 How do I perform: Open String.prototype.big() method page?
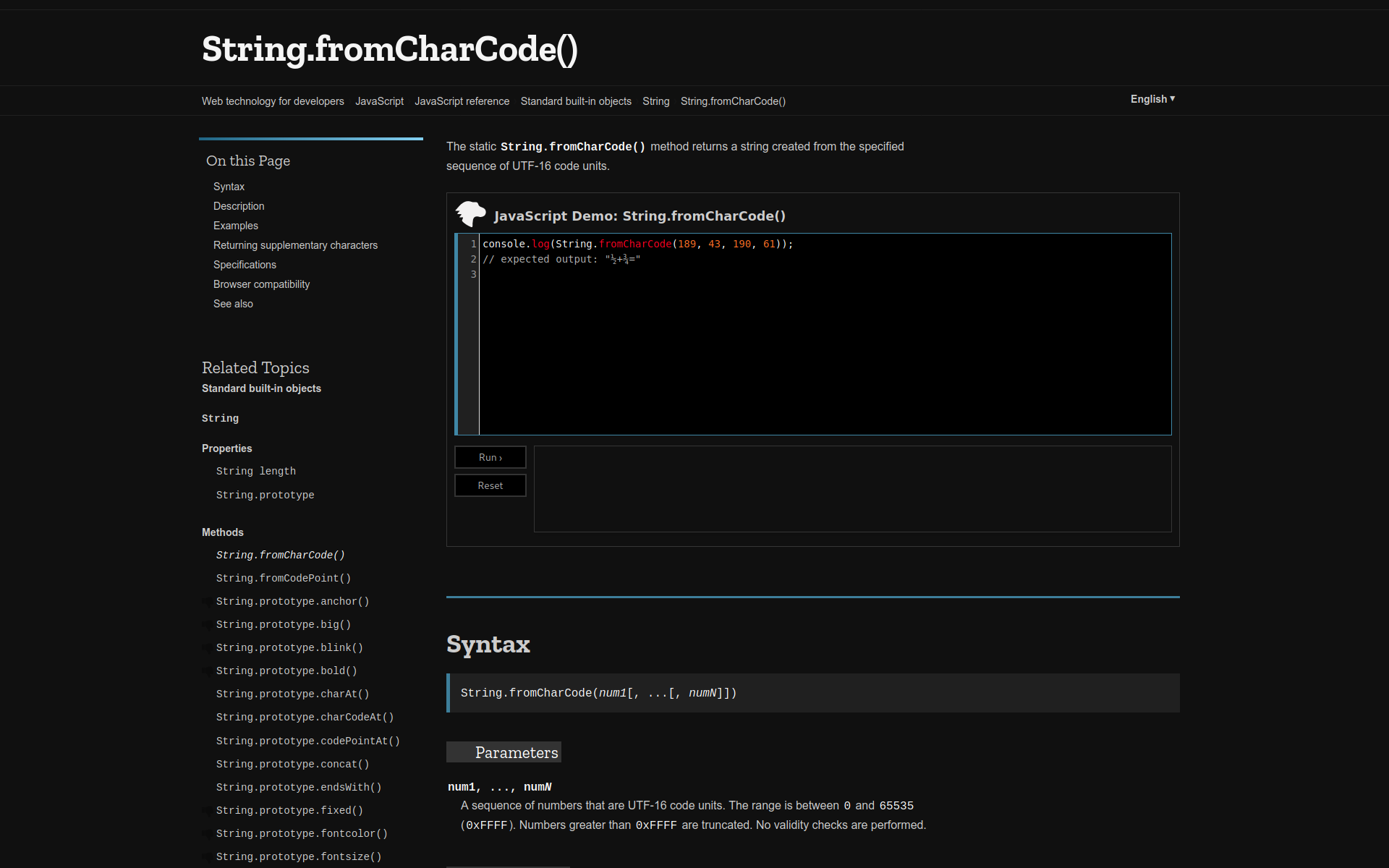pos(284,624)
